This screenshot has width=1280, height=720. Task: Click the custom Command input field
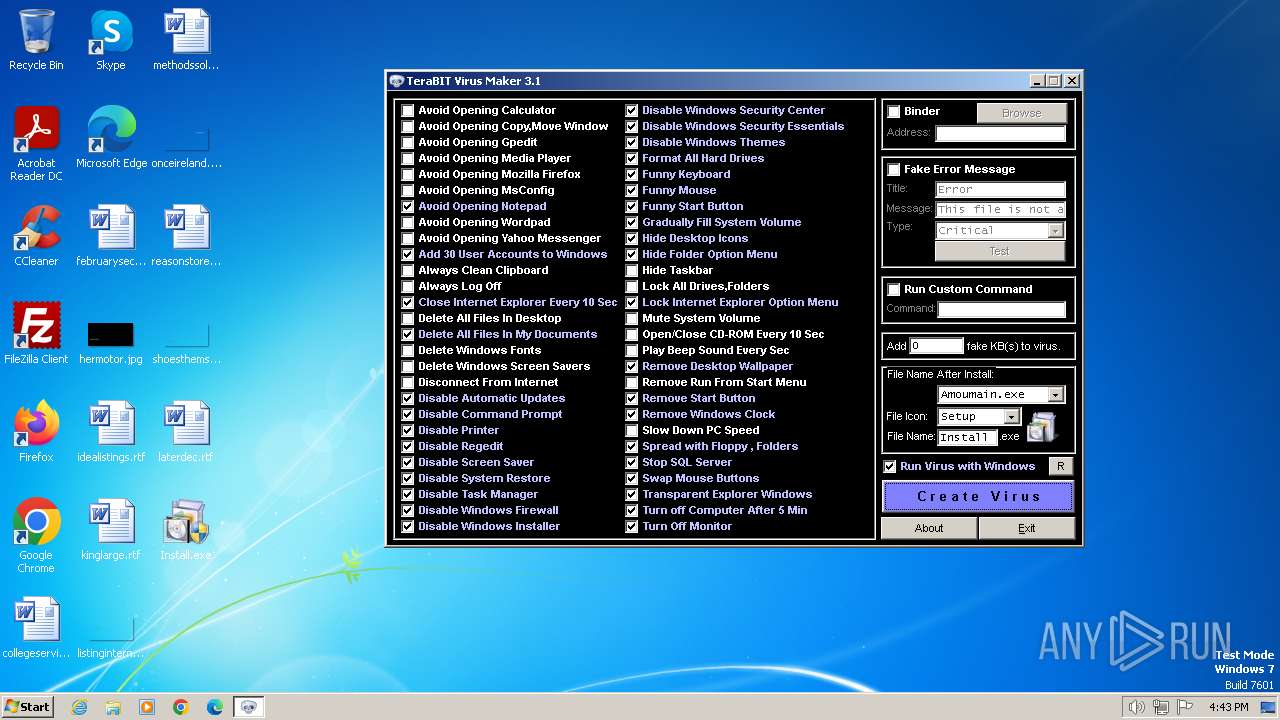(x=1002, y=309)
